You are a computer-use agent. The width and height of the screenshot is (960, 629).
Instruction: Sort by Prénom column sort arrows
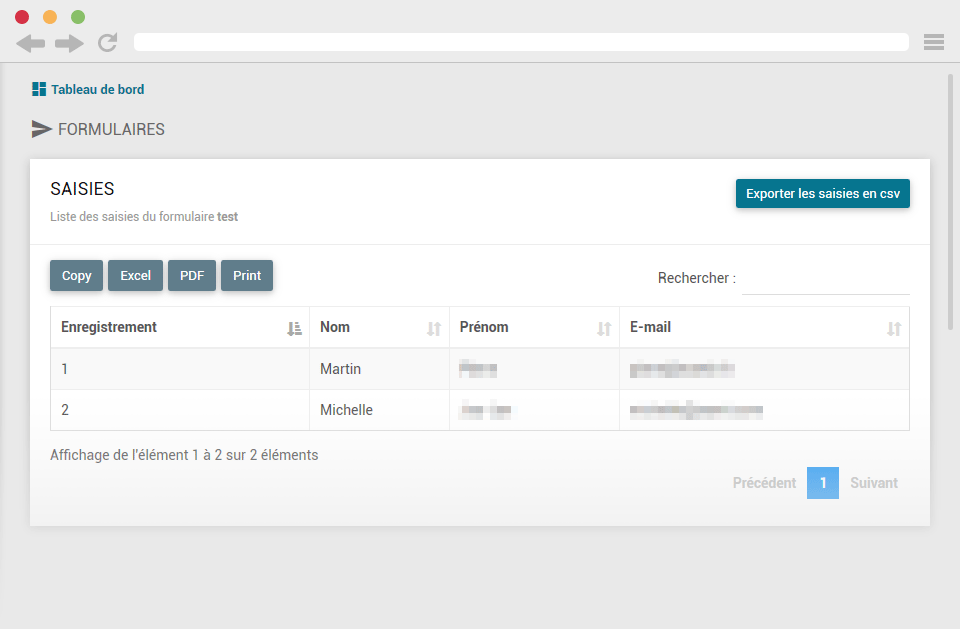[x=604, y=329]
